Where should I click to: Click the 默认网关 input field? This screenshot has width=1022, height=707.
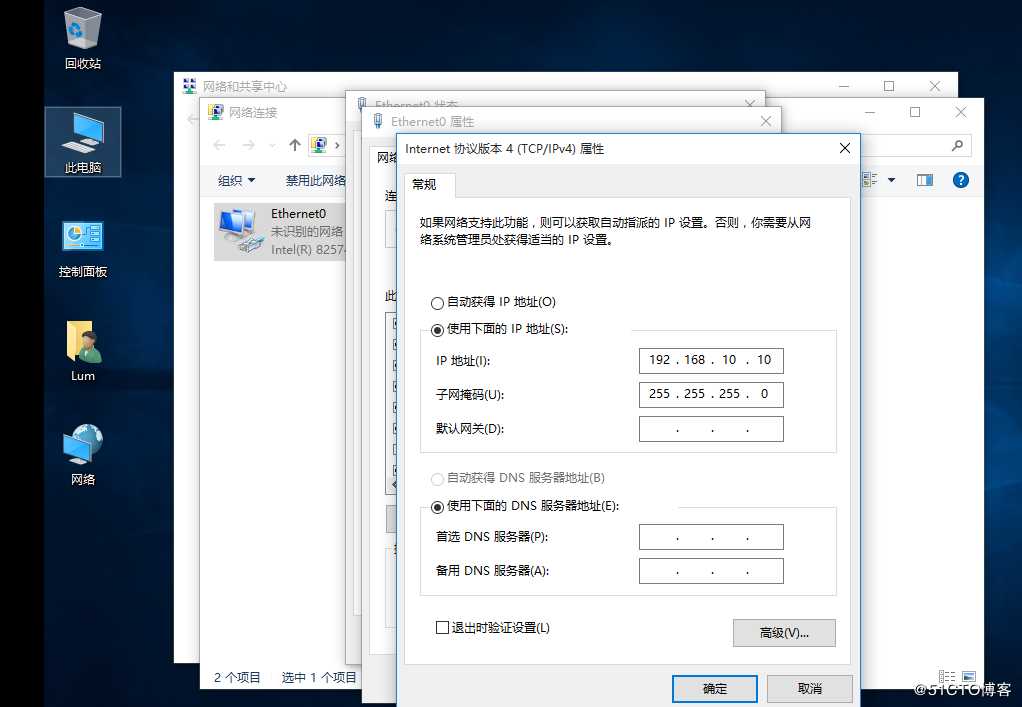711,429
